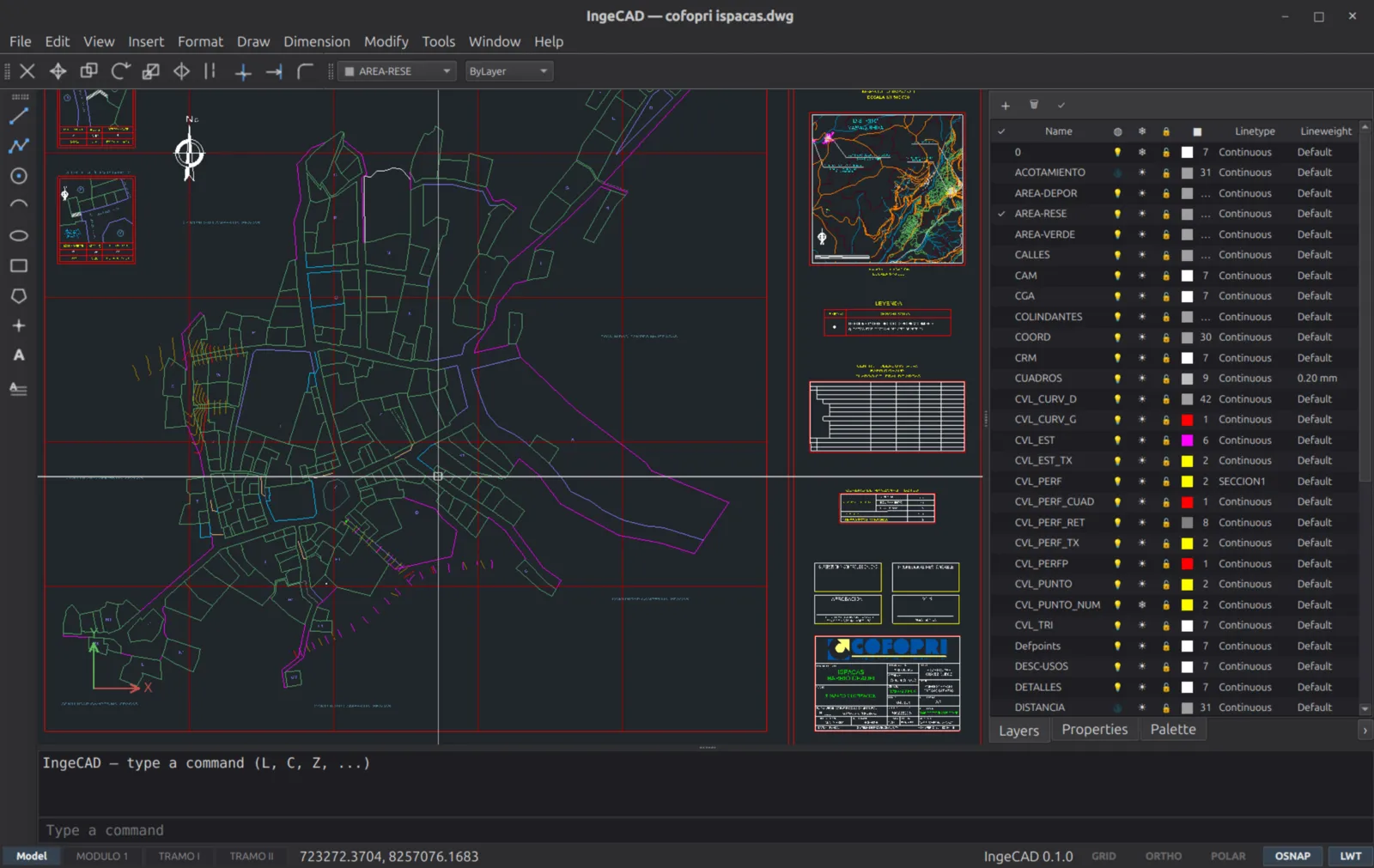The width and height of the screenshot is (1374, 868).
Task: Enable GRID display in status bar
Action: tap(1103, 856)
